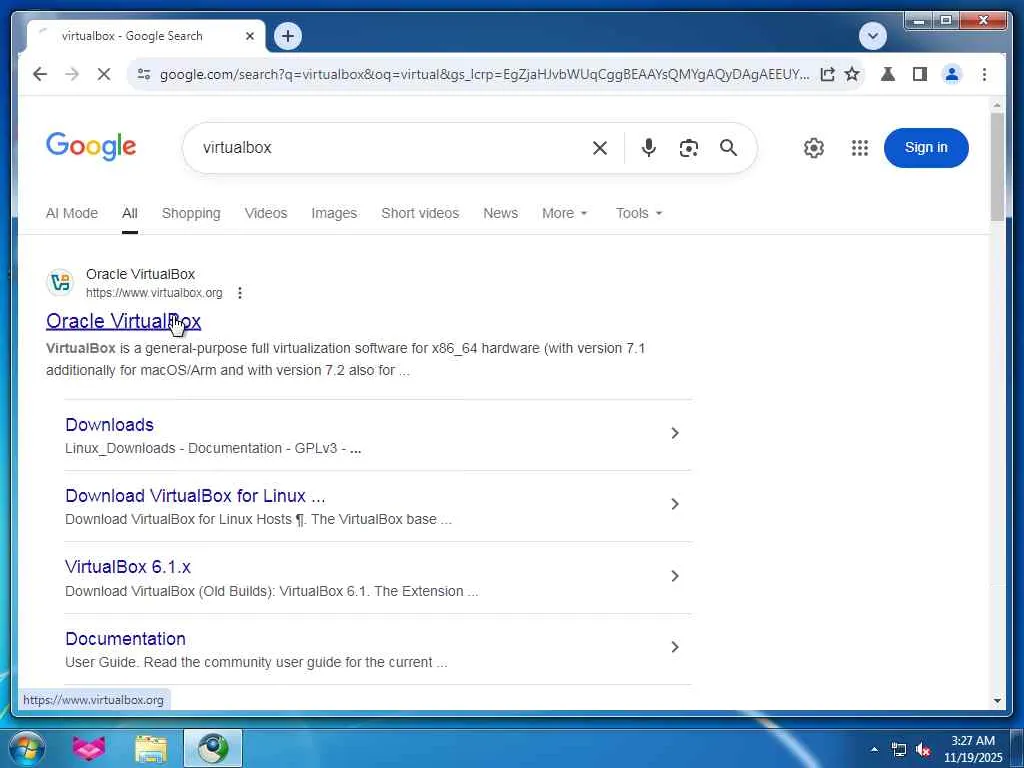Switch to AI Mode tab
Screen dimensions: 1024x768
tap(72, 214)
